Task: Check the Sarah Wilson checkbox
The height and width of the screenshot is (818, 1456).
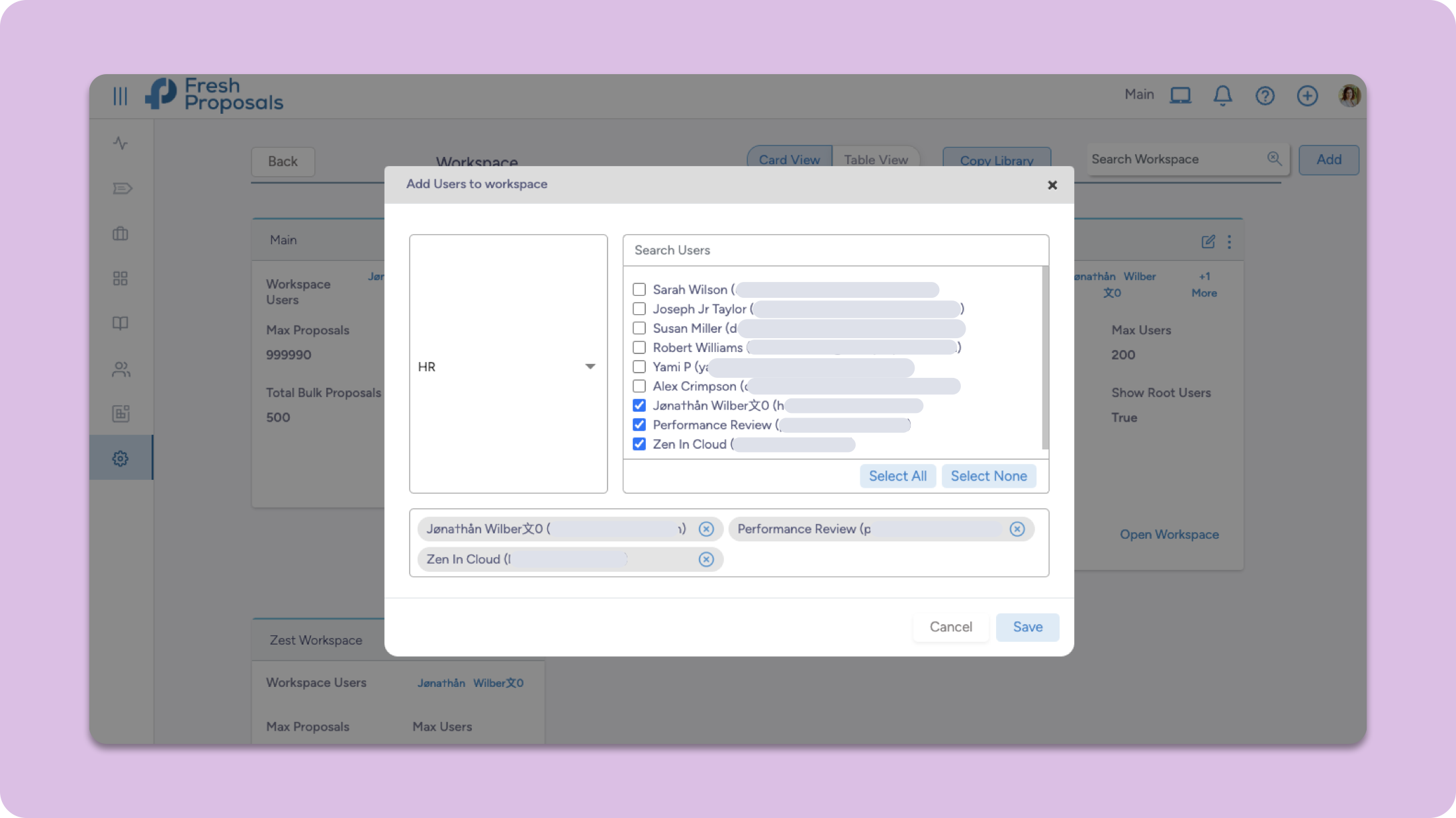Action: (x=639, y=289)
